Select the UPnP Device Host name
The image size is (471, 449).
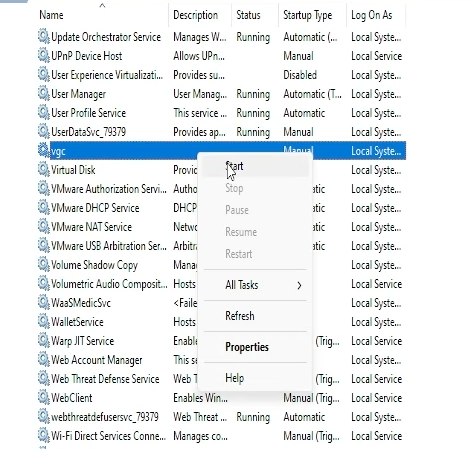point(87,56)
